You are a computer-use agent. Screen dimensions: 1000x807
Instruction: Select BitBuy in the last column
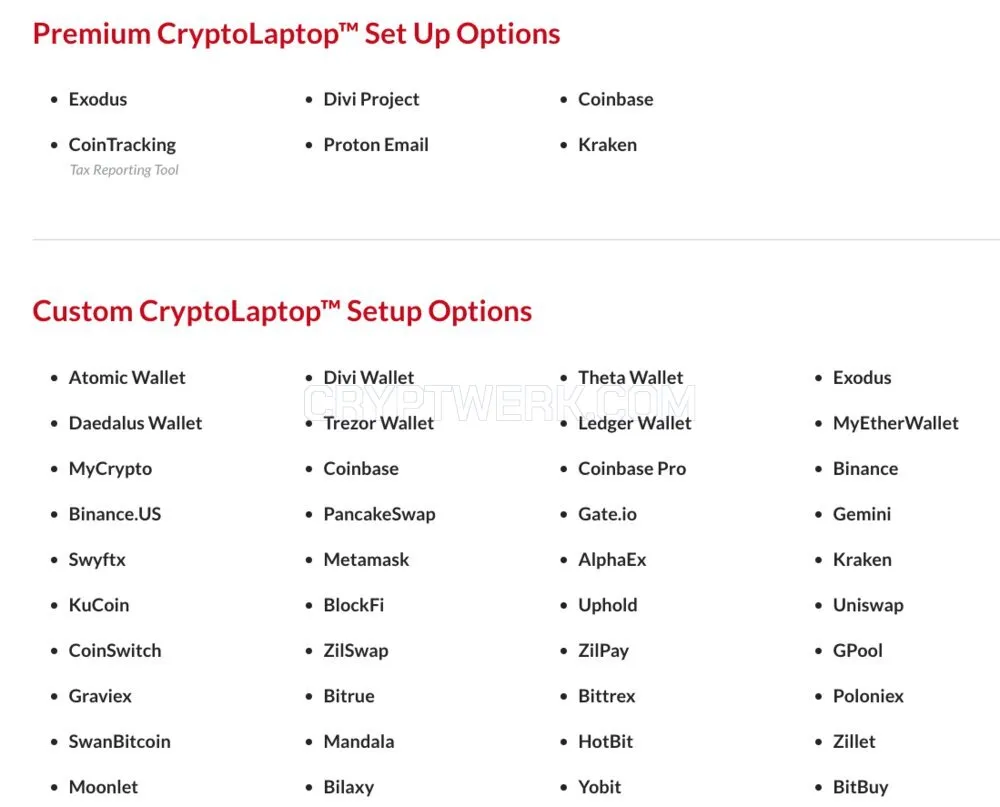click(x=860, y=787)
